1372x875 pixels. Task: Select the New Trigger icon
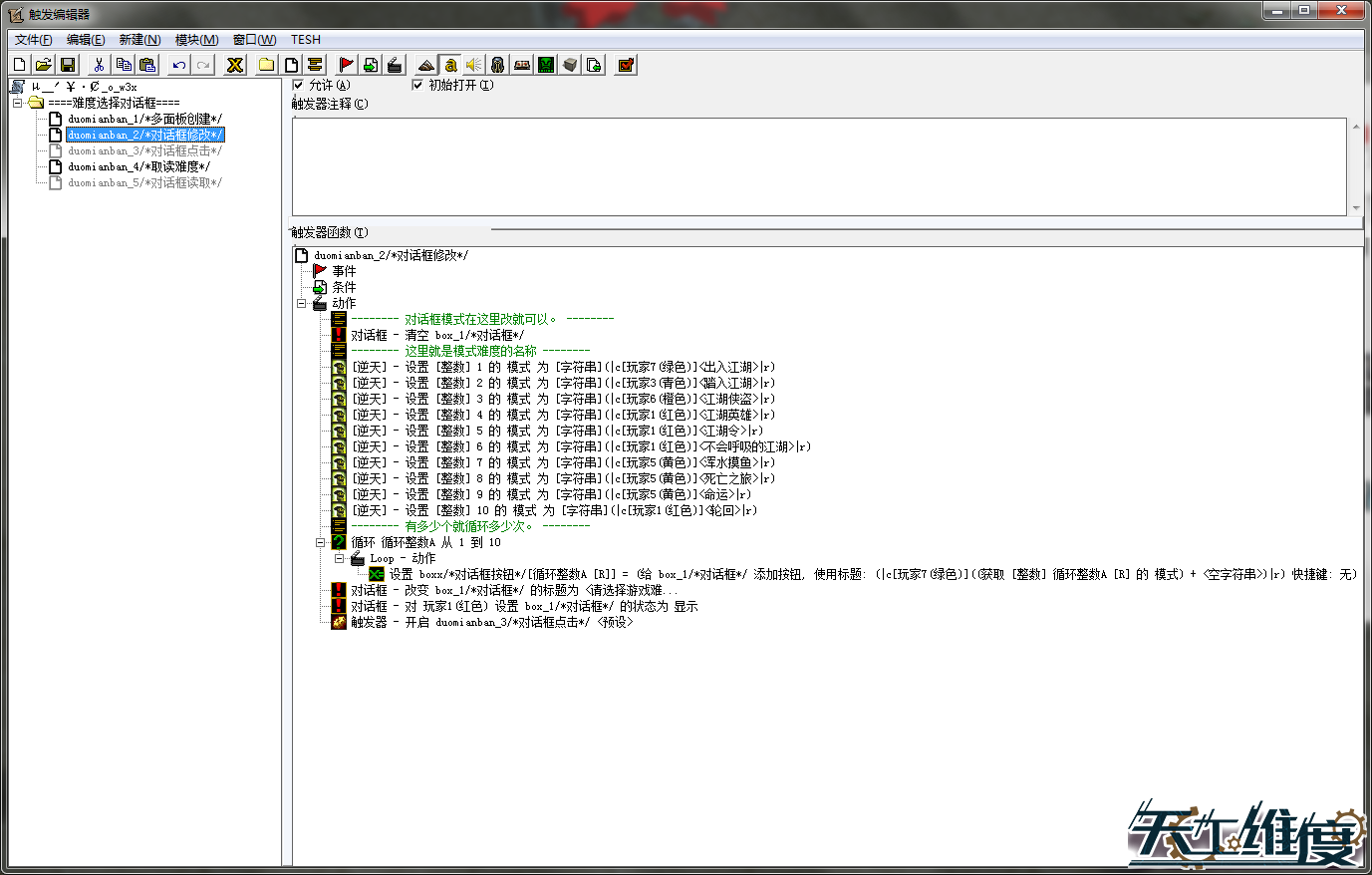(292, 64)
